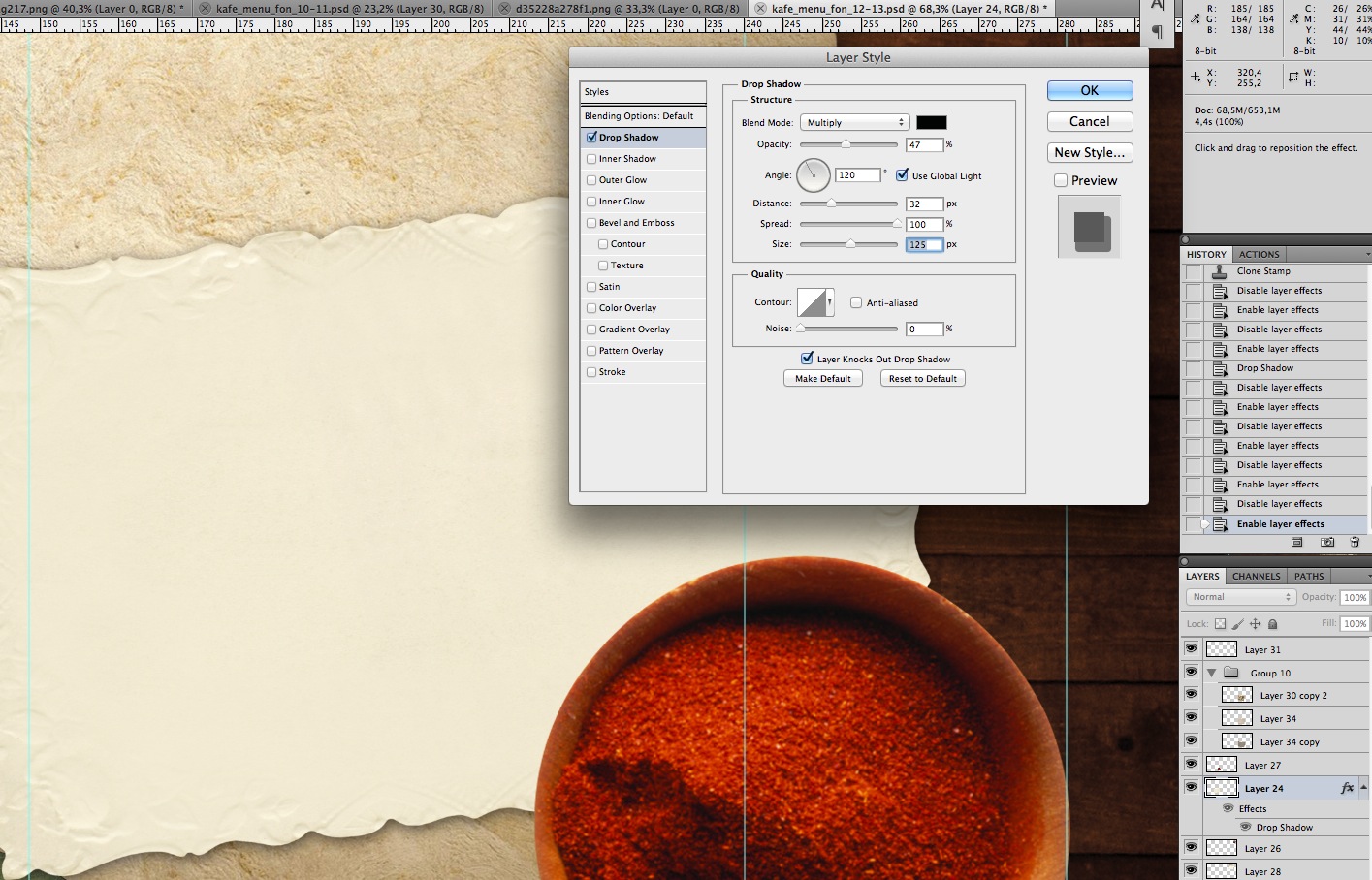The image size is (1372, 880).
Task: Toggle Use Global Light checkbox
Action: [902, 175]
